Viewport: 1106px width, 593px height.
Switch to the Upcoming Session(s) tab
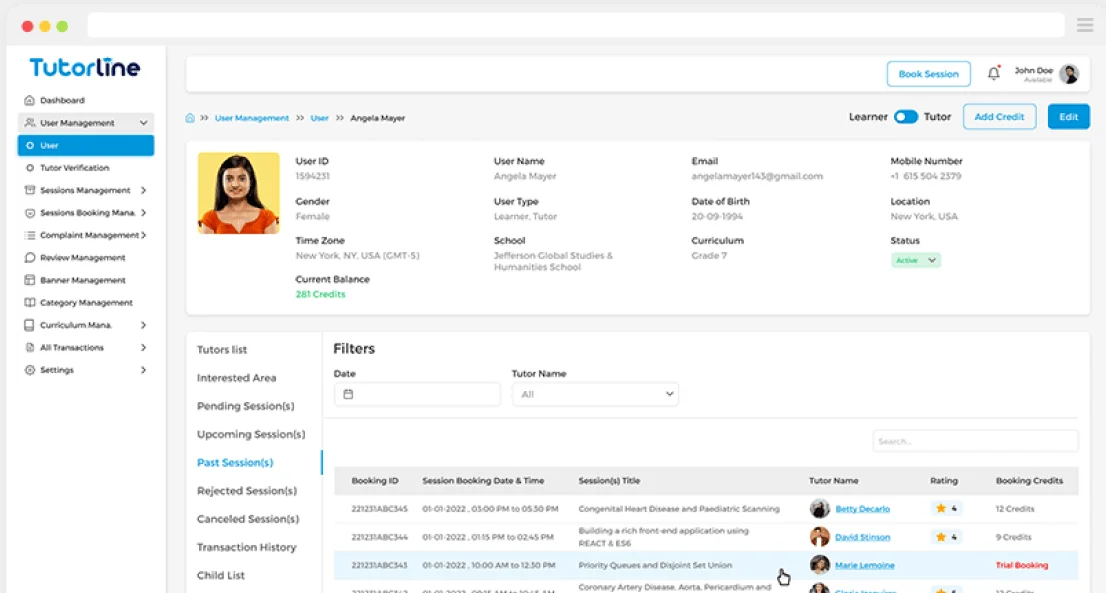point(251,435)
